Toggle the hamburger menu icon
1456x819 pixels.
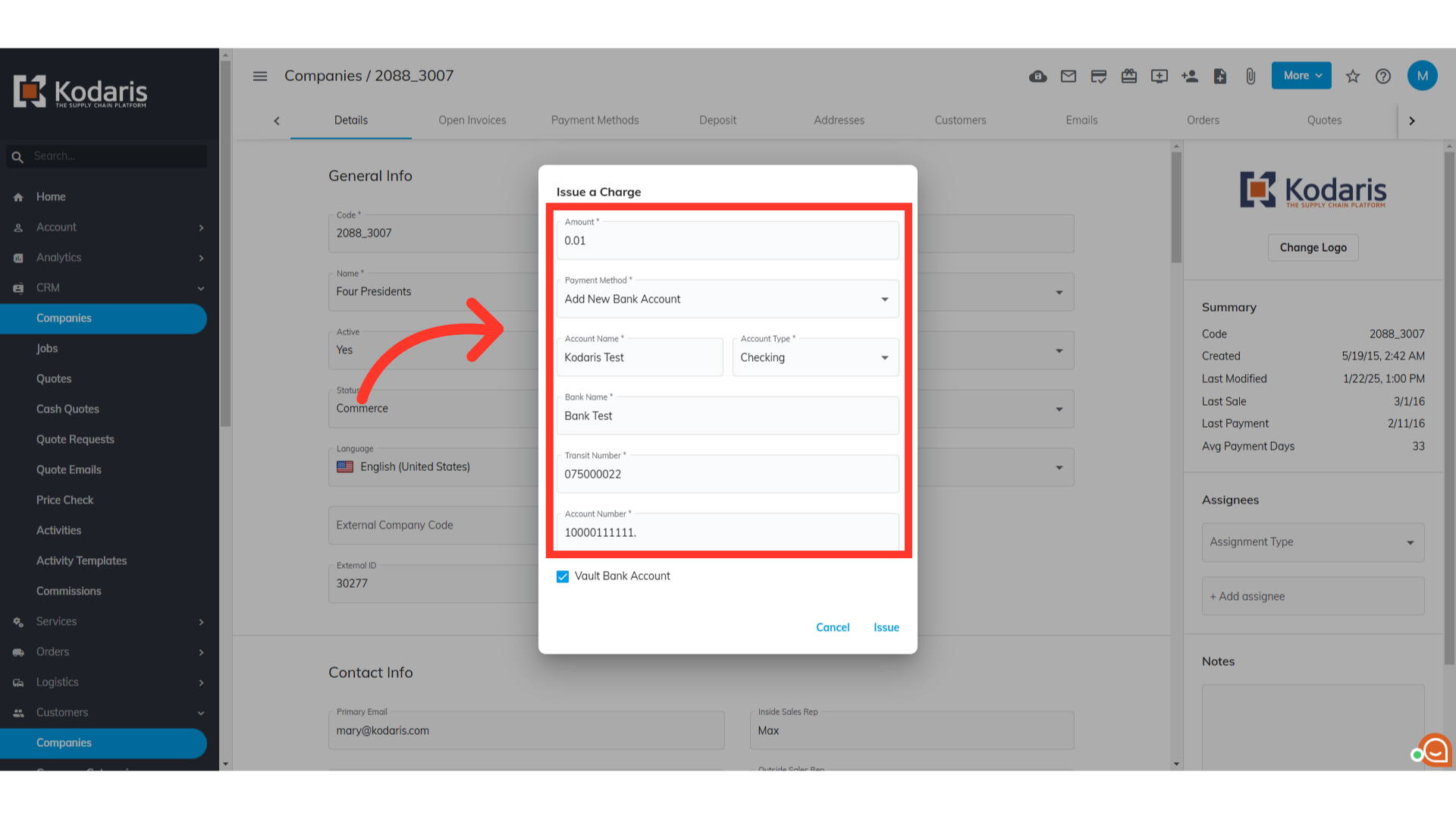260,76
